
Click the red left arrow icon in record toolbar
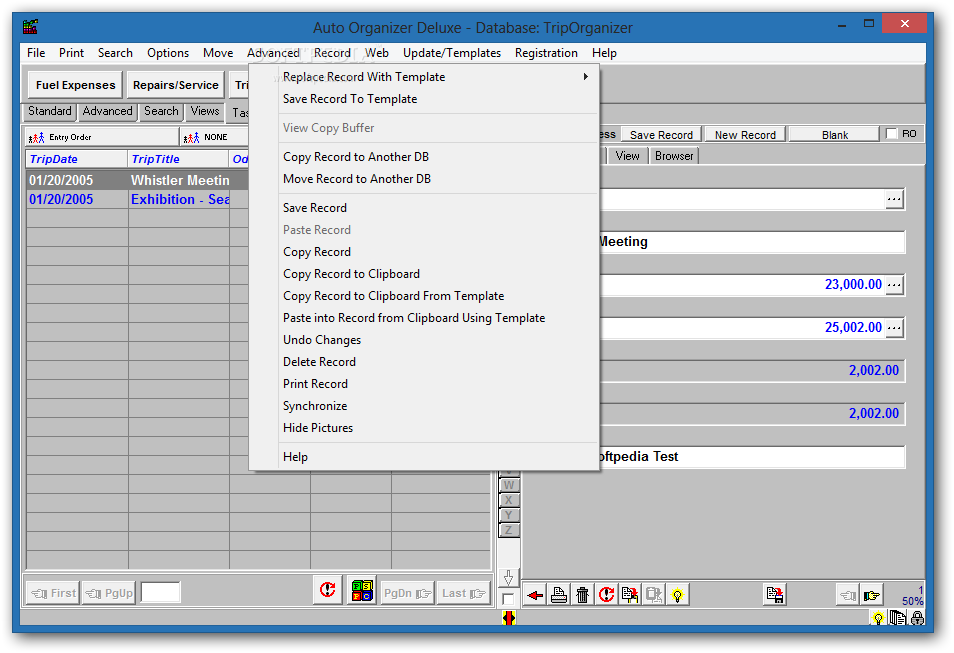tap(535, 595)
